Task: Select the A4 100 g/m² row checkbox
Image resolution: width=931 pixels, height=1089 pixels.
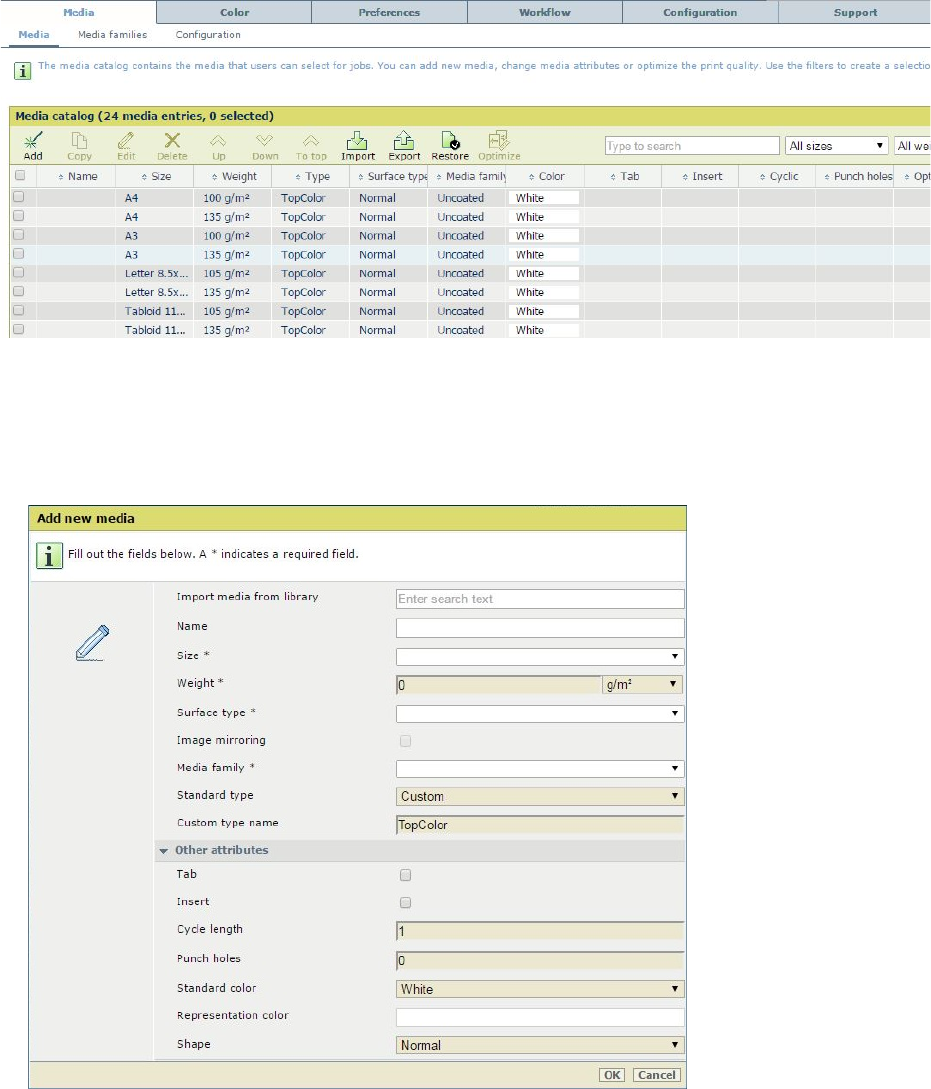Action: pyautogui.click(x=19, y=197)
